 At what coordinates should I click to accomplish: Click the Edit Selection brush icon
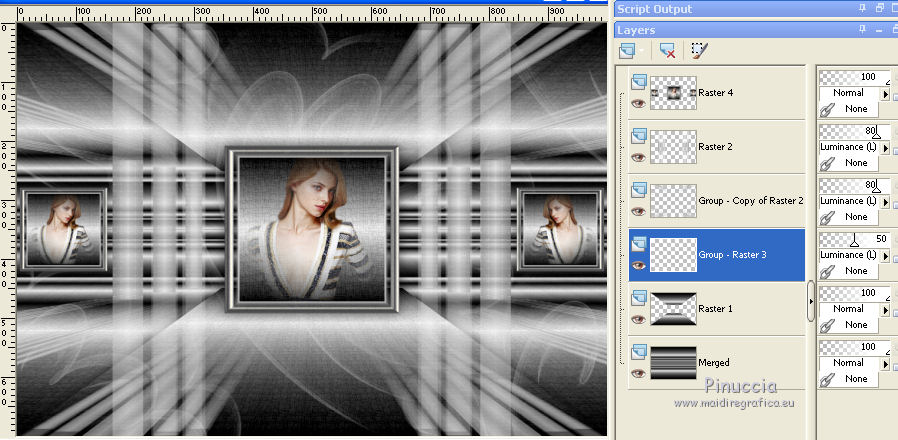point(699,51)
